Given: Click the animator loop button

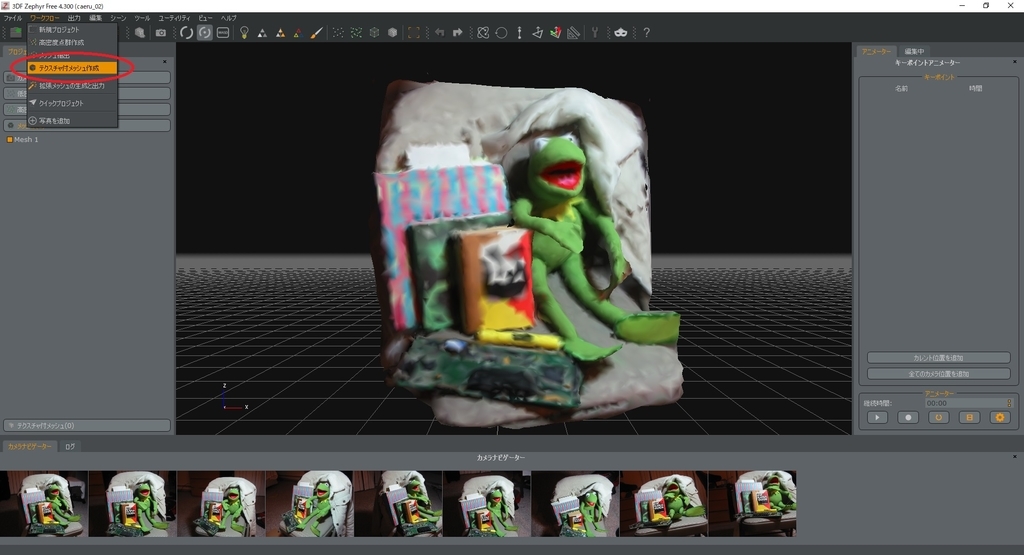Looking at the screenshot, I should click(938, 417).
